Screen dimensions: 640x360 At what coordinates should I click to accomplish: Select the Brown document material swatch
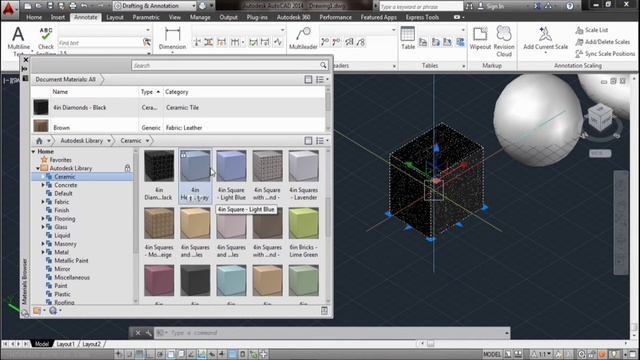pos(41,127)
